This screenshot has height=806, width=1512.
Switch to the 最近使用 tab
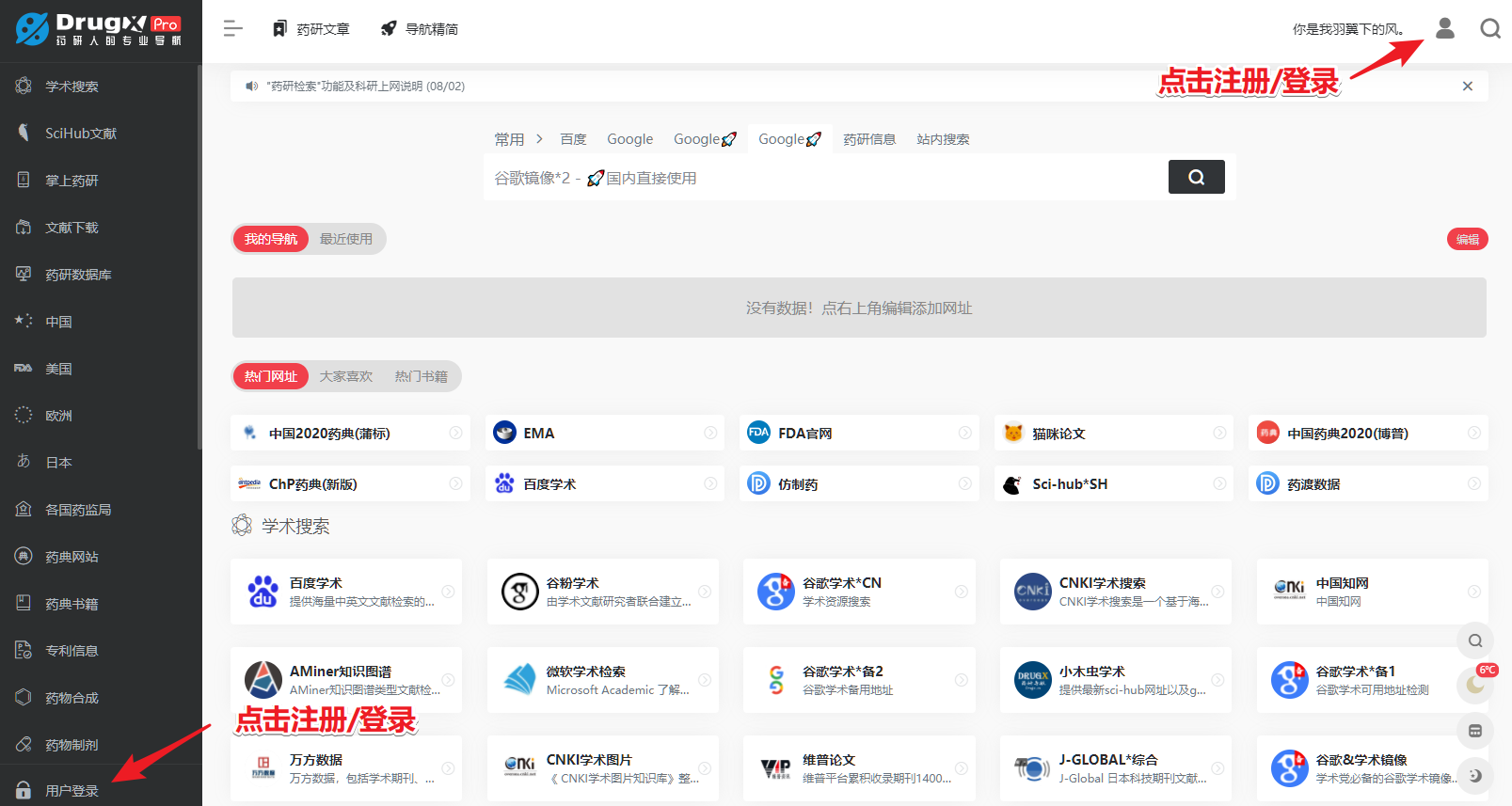coord(346,239)
